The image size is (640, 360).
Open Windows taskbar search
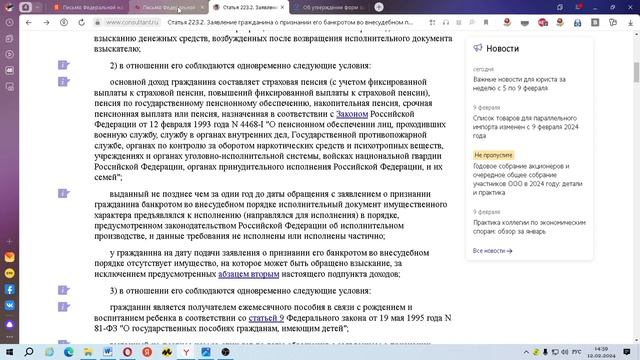tap(29, 352)
